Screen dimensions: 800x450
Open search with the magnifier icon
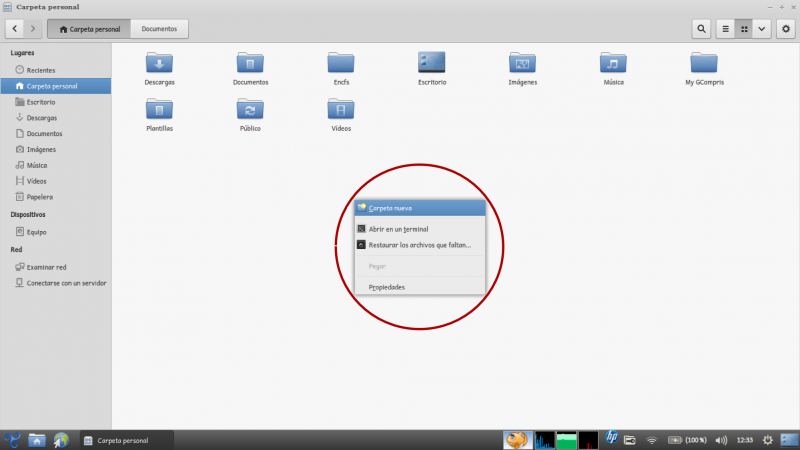[x=702, y=29]
